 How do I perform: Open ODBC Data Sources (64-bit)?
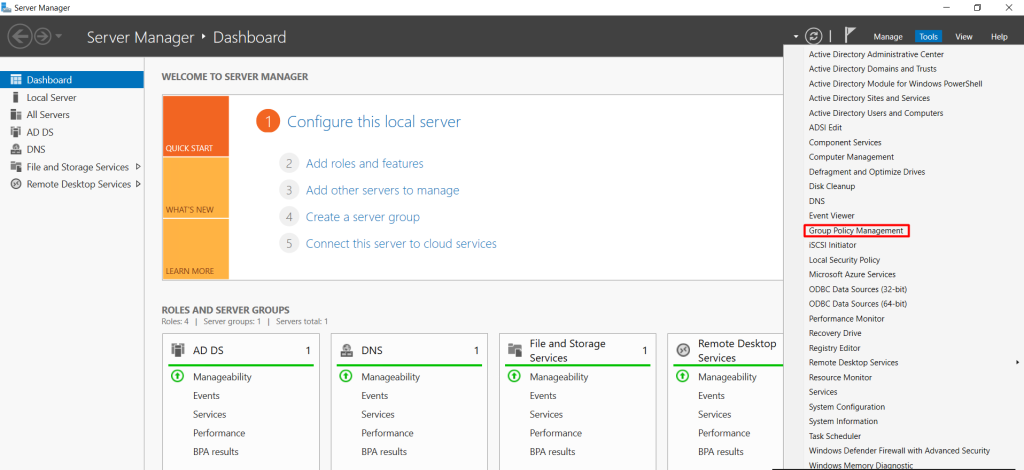(857, 304)
